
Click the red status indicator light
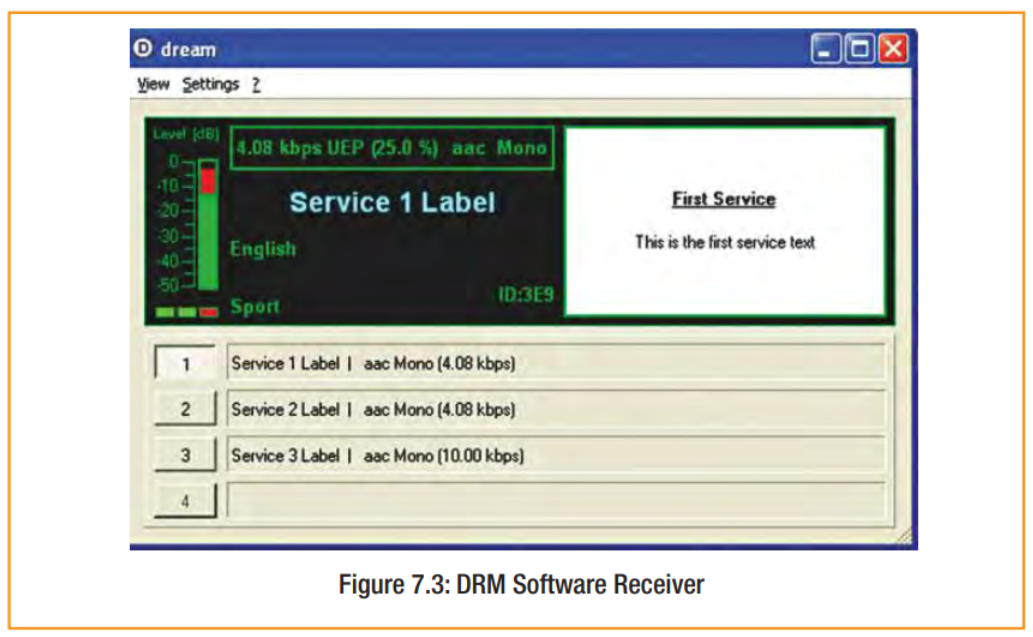(209, 312)
